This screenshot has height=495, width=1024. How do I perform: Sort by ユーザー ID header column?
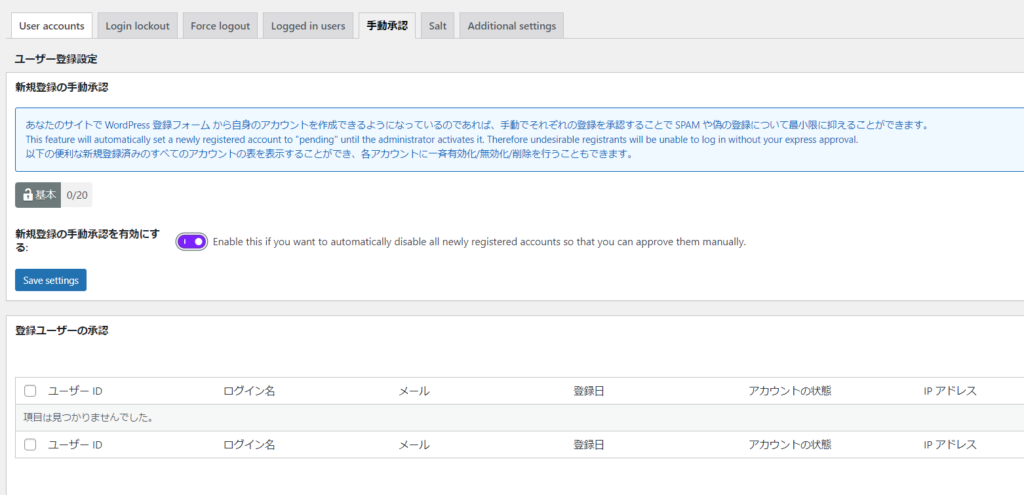click(x=75, y=391)
